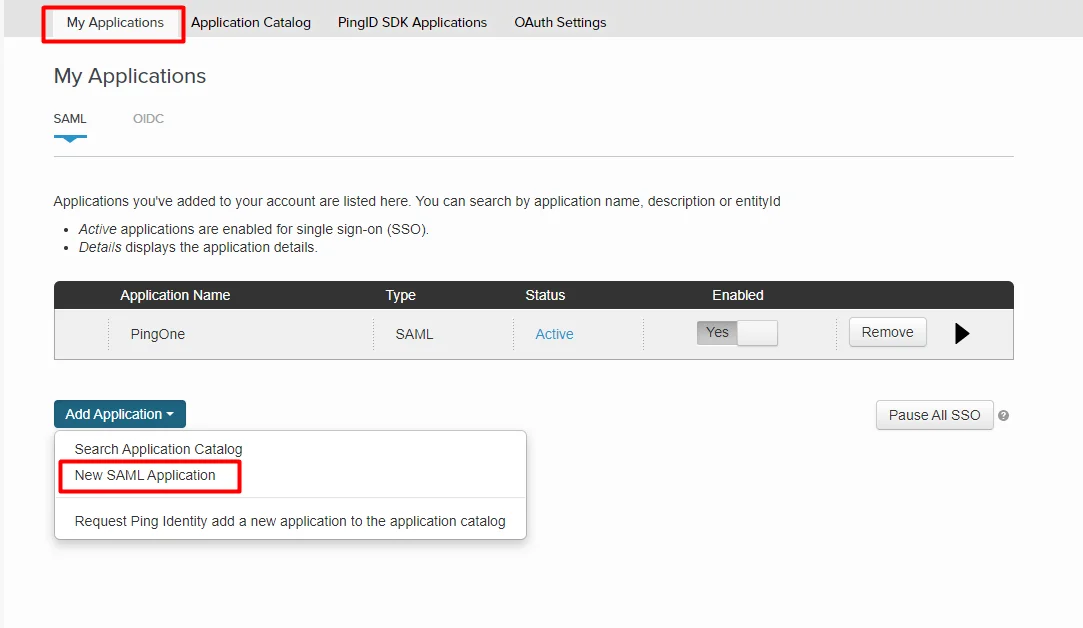Click the Remove button for PingOne
Viewport: 1083px width, 628px height.
887,331
